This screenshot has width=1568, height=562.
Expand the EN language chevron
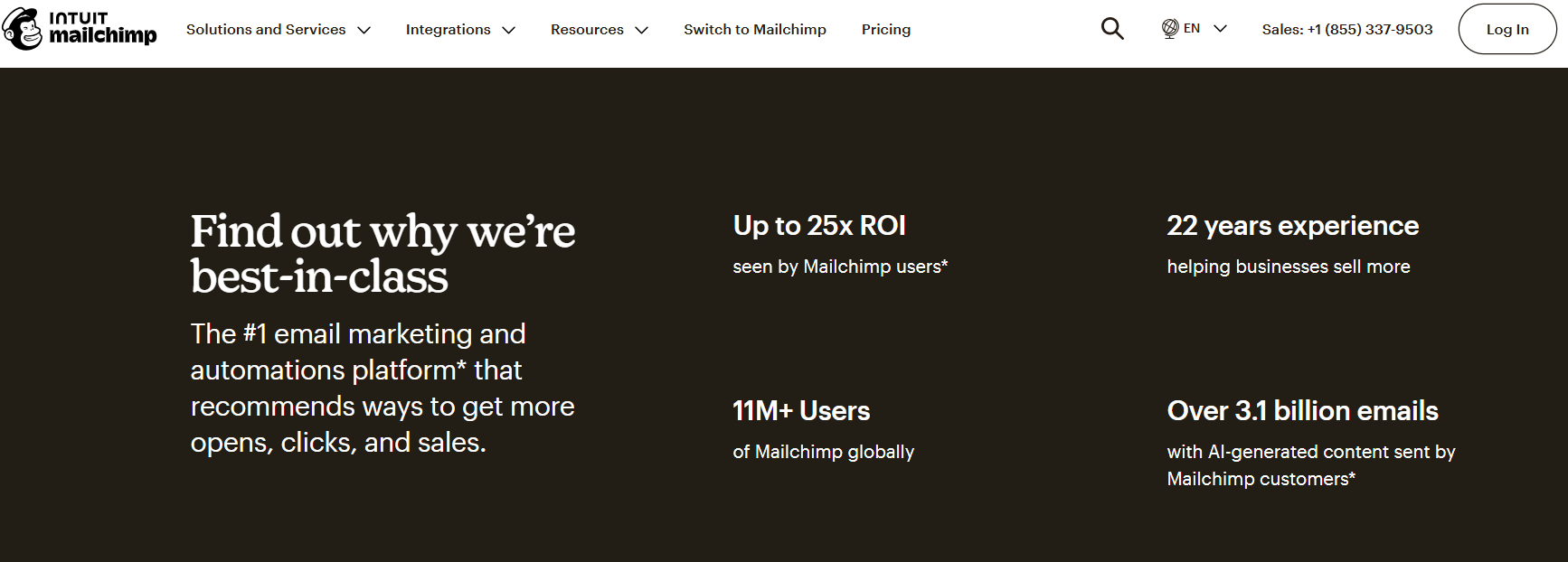click(1220, 29)
